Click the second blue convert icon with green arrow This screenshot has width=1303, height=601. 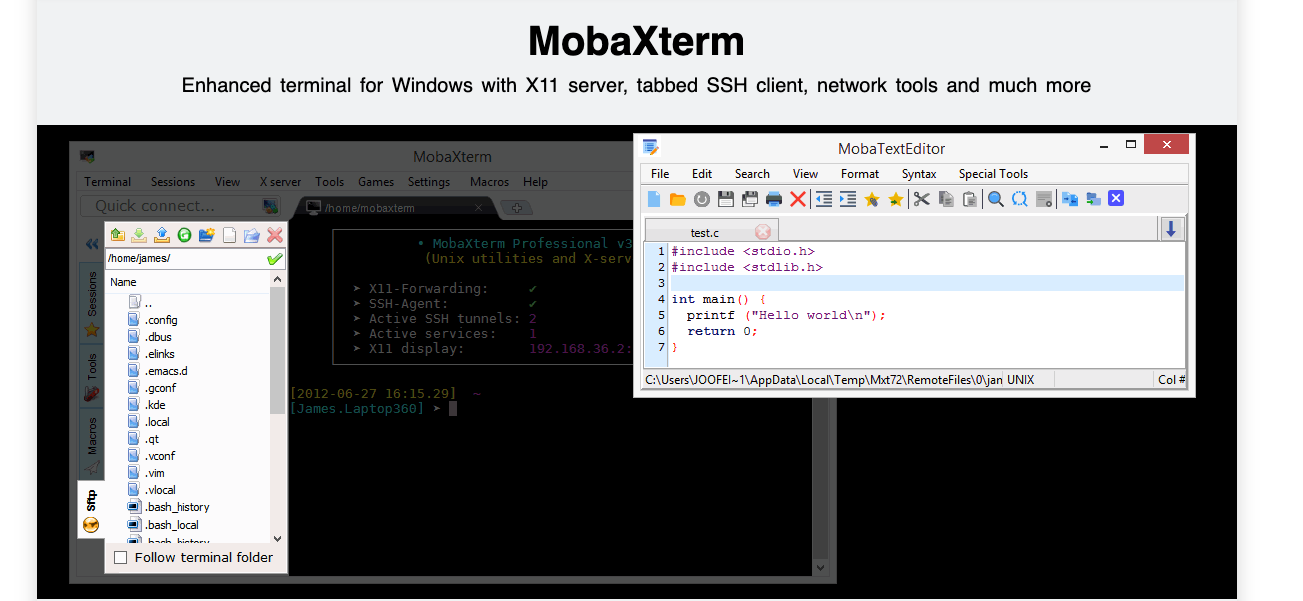1094,199
